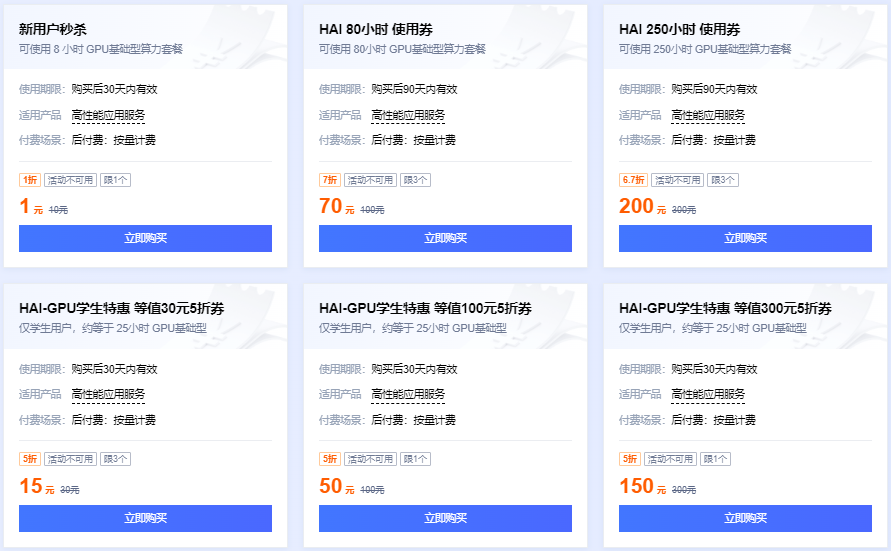Click 限3个 tag on HAI 80小时 card
Image resolution: width=891 pixels, height=551 pixels.
(x=415, y=180)
